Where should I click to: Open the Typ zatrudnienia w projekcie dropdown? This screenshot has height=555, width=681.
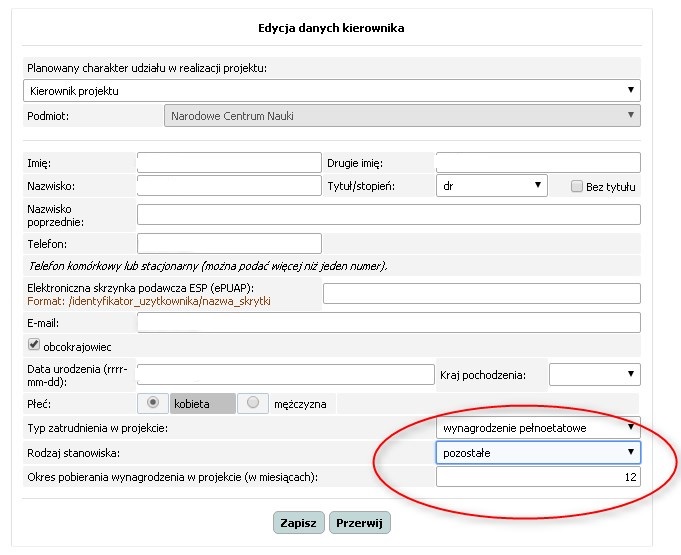[538, 428]
